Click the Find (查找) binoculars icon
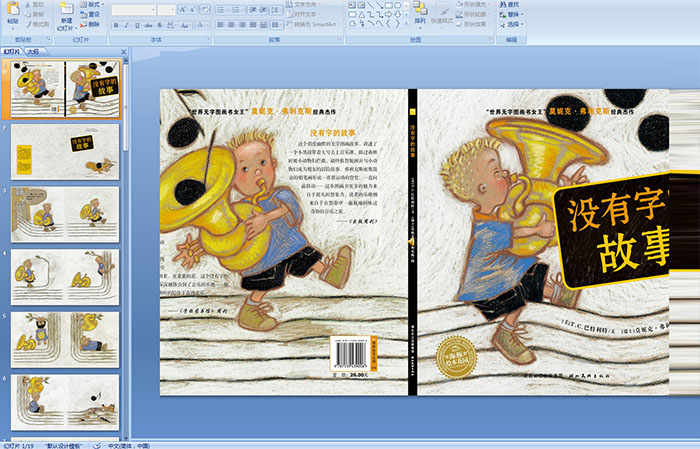The height and width of the screenshot is (449, 700). tap(503, 4)
